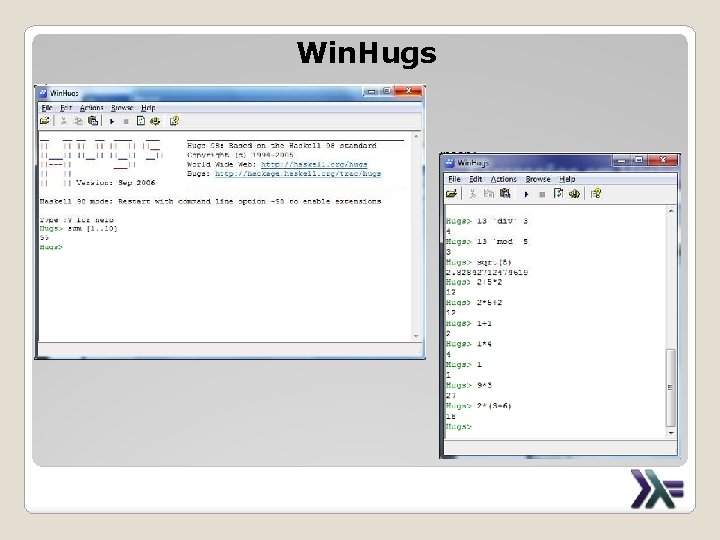Open the Help menu in the larger WinHugs window

click(x=148, y=108)
